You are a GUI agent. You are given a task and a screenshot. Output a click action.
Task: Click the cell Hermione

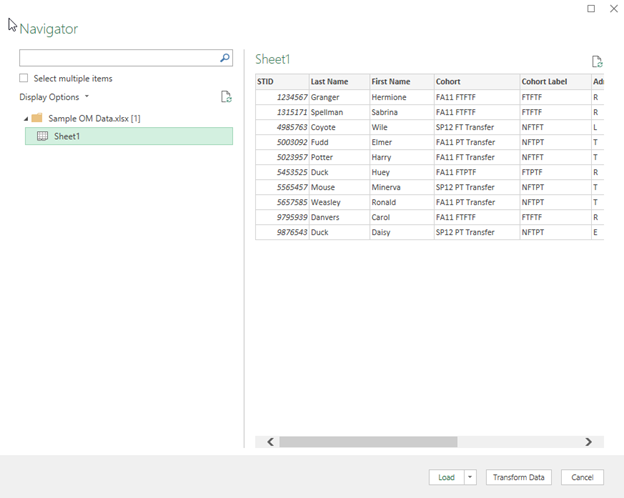pos(402,97)
